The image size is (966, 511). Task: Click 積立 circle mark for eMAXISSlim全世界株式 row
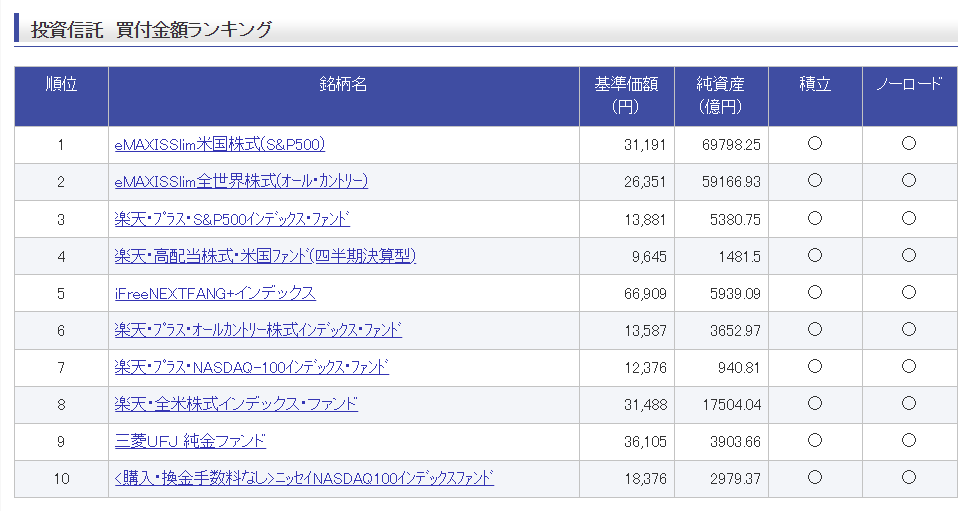(814, 181)
